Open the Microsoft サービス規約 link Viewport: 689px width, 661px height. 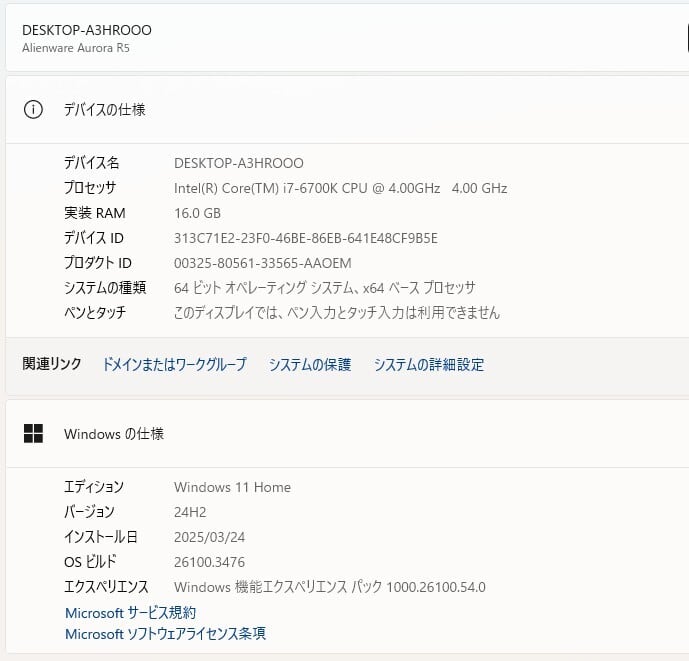point(130,612)
